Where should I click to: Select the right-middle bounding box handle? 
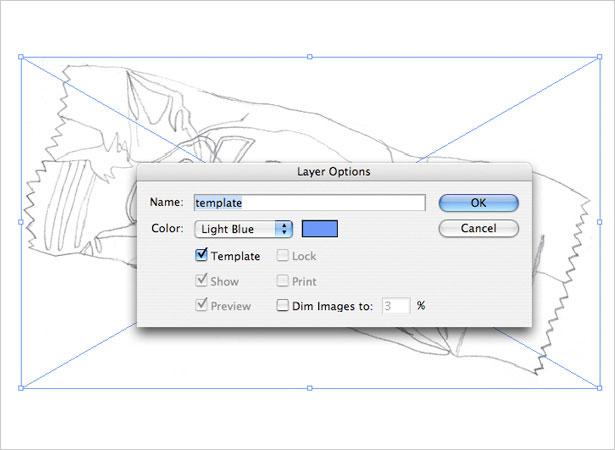(599, 222)
